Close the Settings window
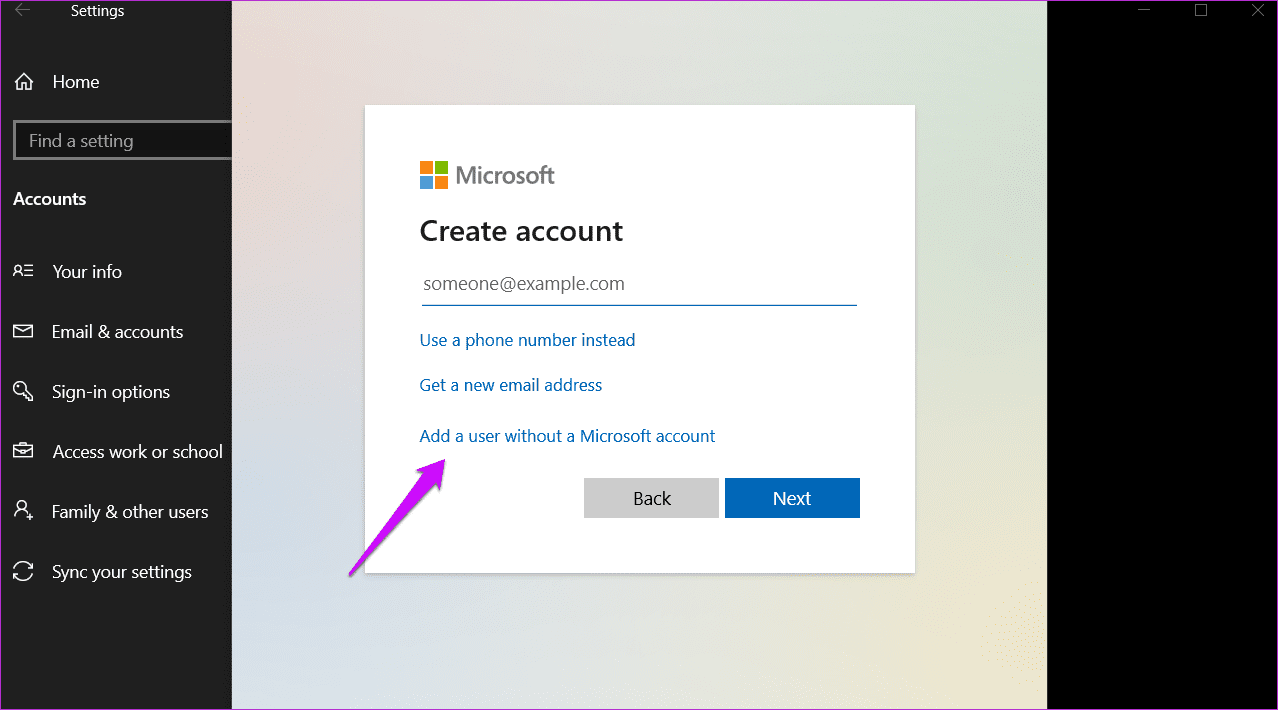 1257,10
